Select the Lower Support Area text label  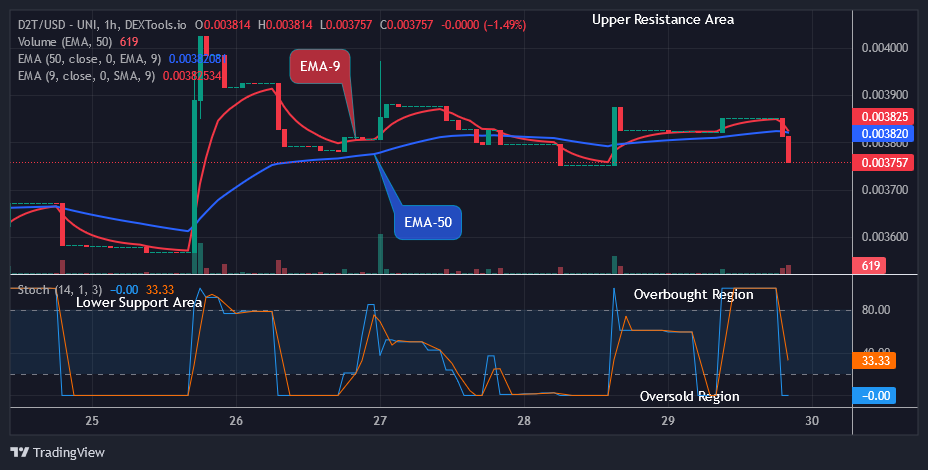[x=139, y=302]
